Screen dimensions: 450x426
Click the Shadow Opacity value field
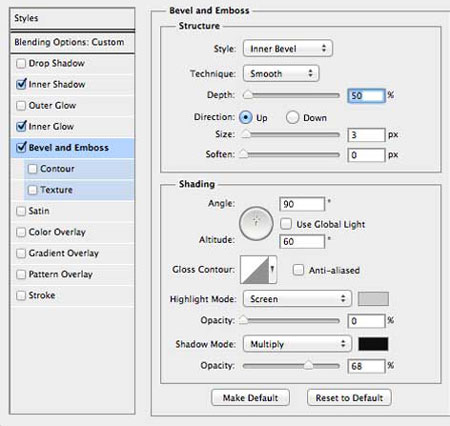pyautogui.click(x=366, y=366)
